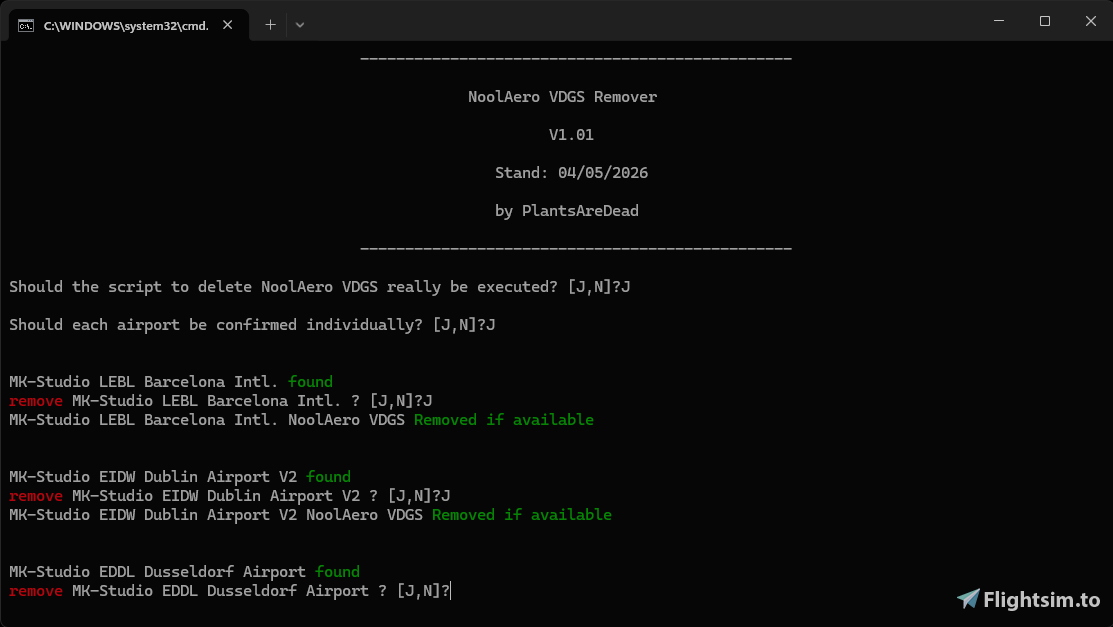
Task: Open the new tab profile dropdown
Action: pyautogui.click(x=300, y=25)
